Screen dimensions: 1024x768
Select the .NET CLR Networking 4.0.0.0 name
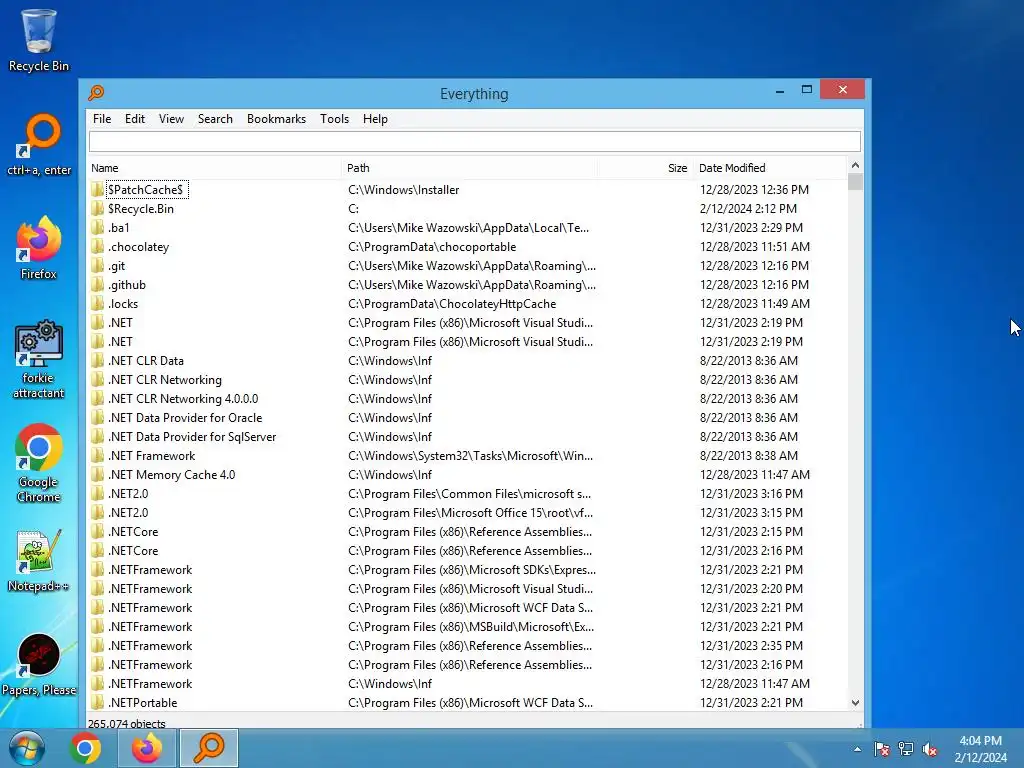pos(183,398)
